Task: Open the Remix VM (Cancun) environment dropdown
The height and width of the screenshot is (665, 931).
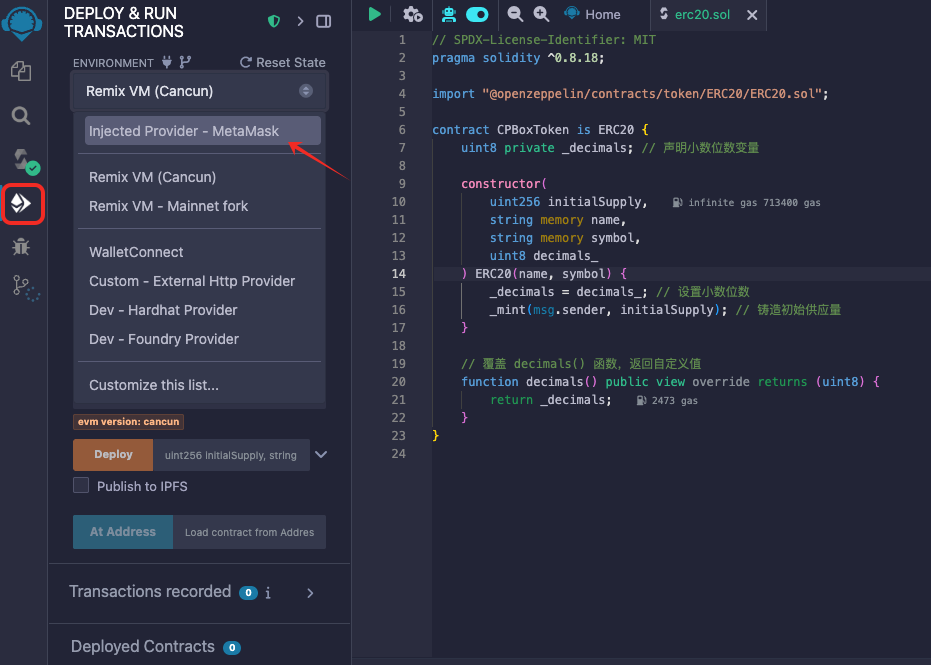Action: coord(200,91)
